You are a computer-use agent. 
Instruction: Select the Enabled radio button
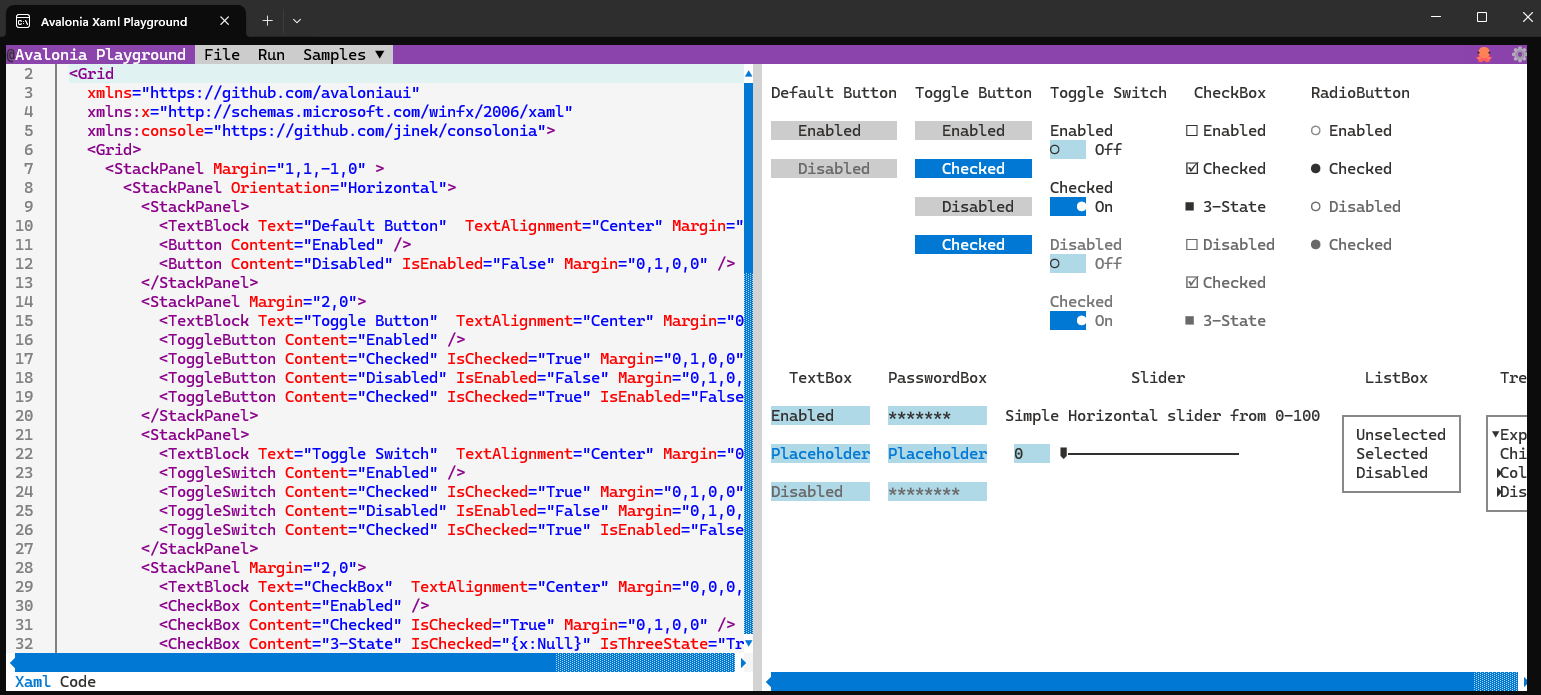(1351, 131)
